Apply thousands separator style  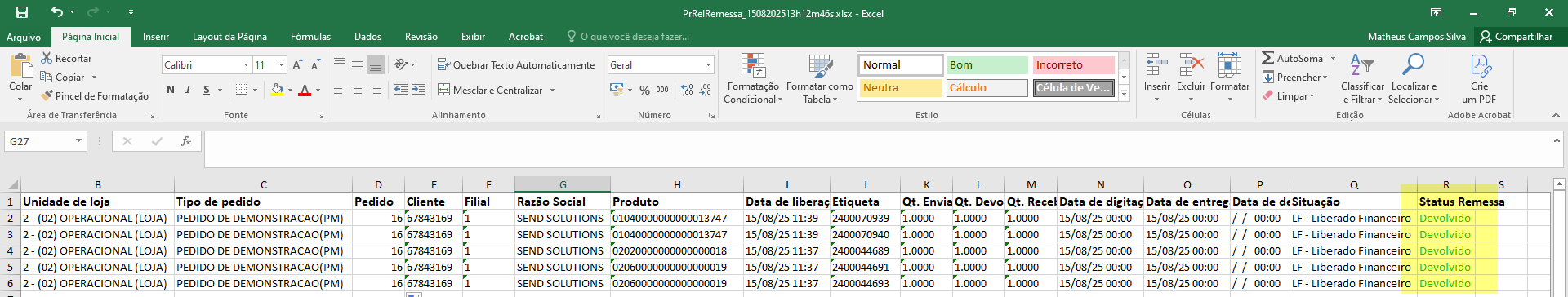click(x=662, y=90)
